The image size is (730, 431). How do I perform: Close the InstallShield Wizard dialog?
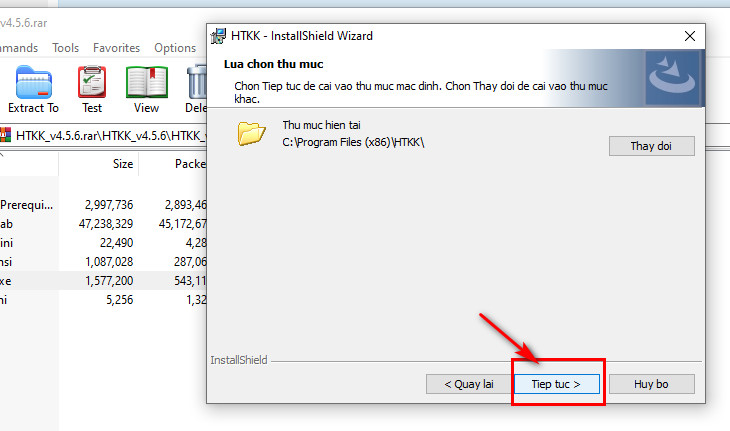point(690,36)
